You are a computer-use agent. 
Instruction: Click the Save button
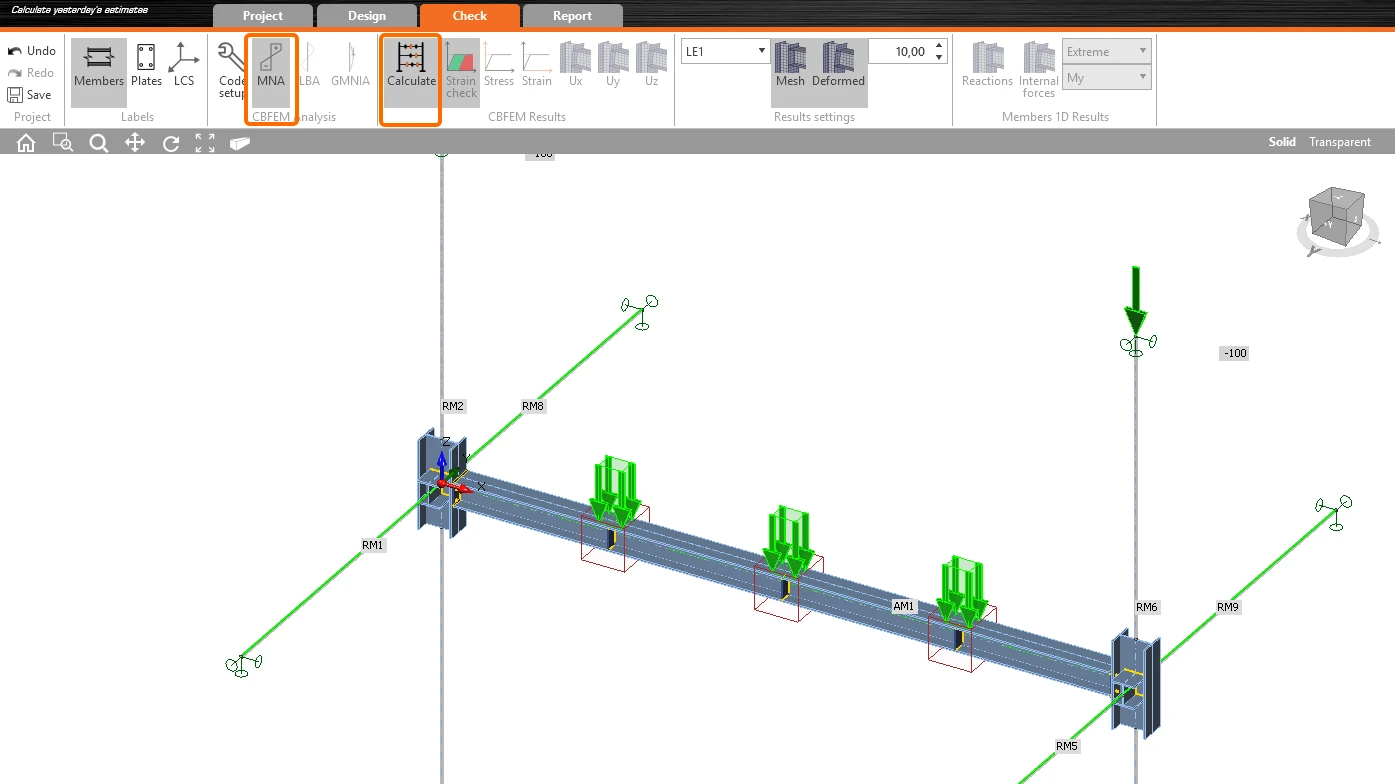(x=29, y=95)
